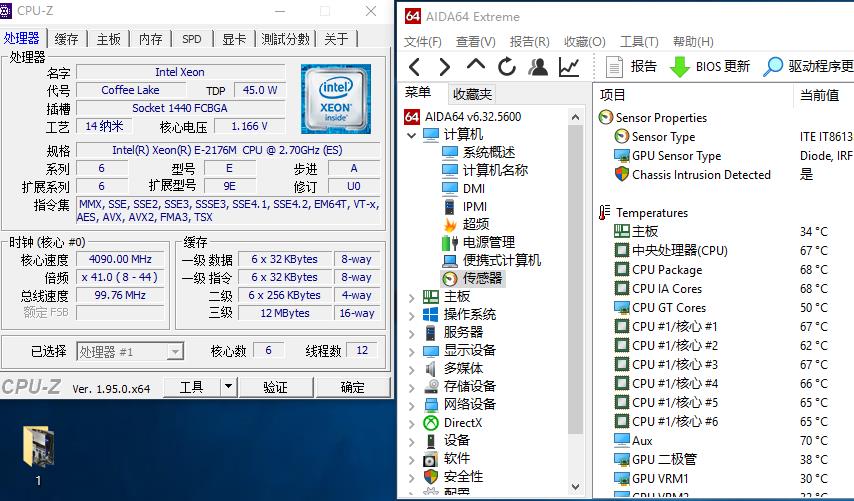854x501 pixels.
Task: Open the 工具 dropdown arrow in CPU-Z
Action: pyautogui.click(x=229, y=387)
